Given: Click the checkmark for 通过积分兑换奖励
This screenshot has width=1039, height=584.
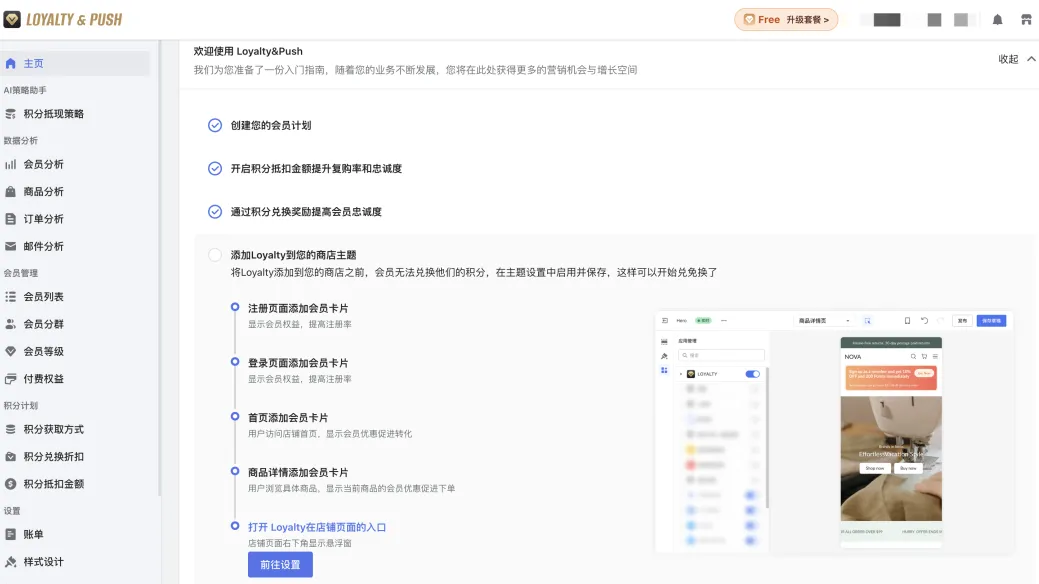Looking at the screenshot, I should click(x=215, y=211).
